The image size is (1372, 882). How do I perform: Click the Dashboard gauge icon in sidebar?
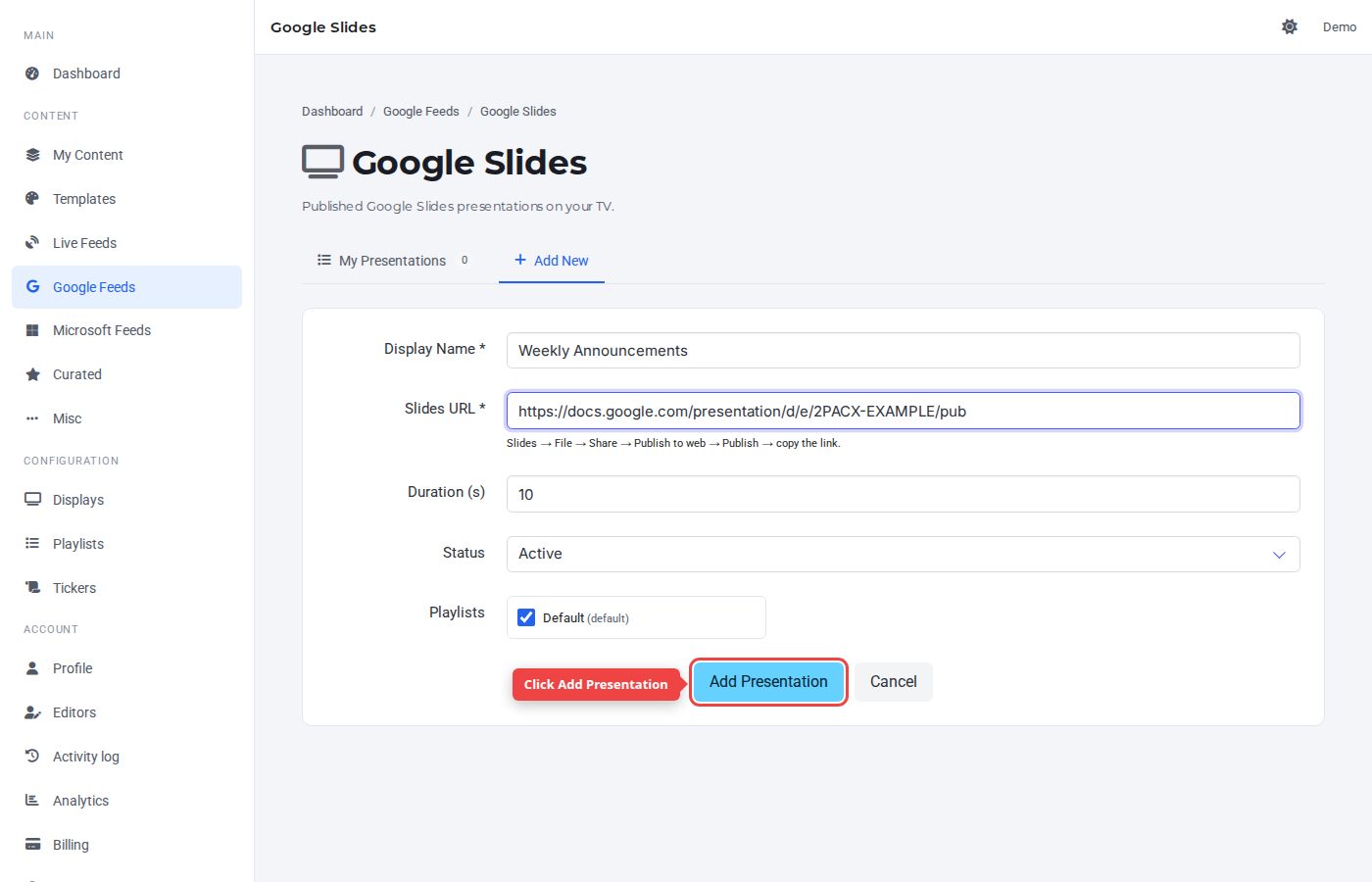(x=32, y=73)
